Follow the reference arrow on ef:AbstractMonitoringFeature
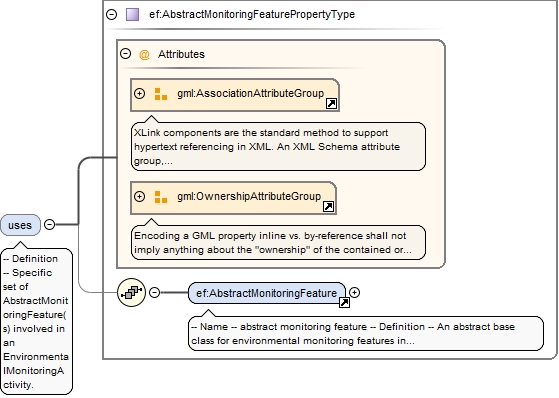This screenshot has height=398, width=559. coord(344,303)
